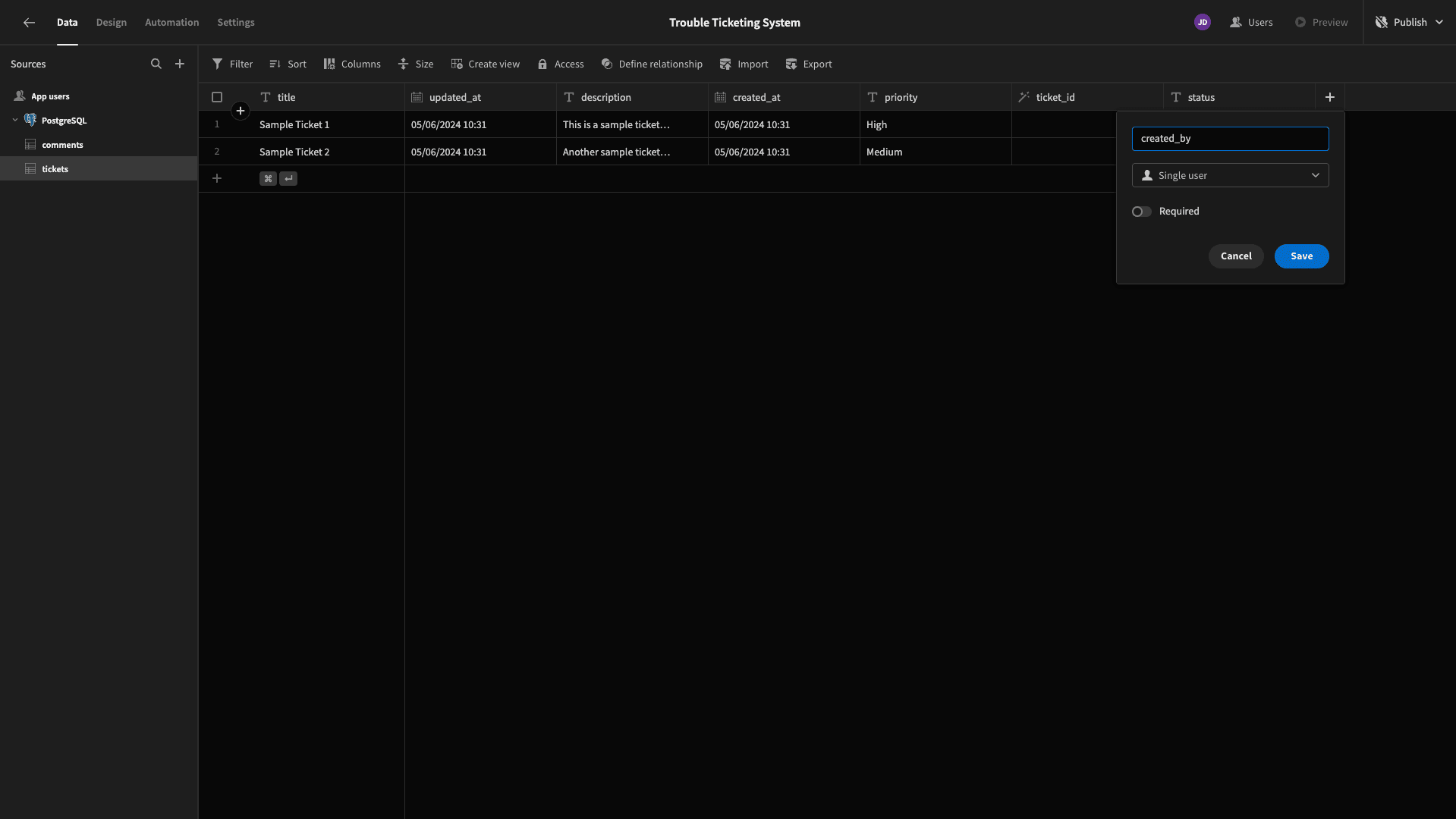Select App users in the sidebar
Image resolution: width=1456 pixels, height=819 pixels.
pos(99,96)
